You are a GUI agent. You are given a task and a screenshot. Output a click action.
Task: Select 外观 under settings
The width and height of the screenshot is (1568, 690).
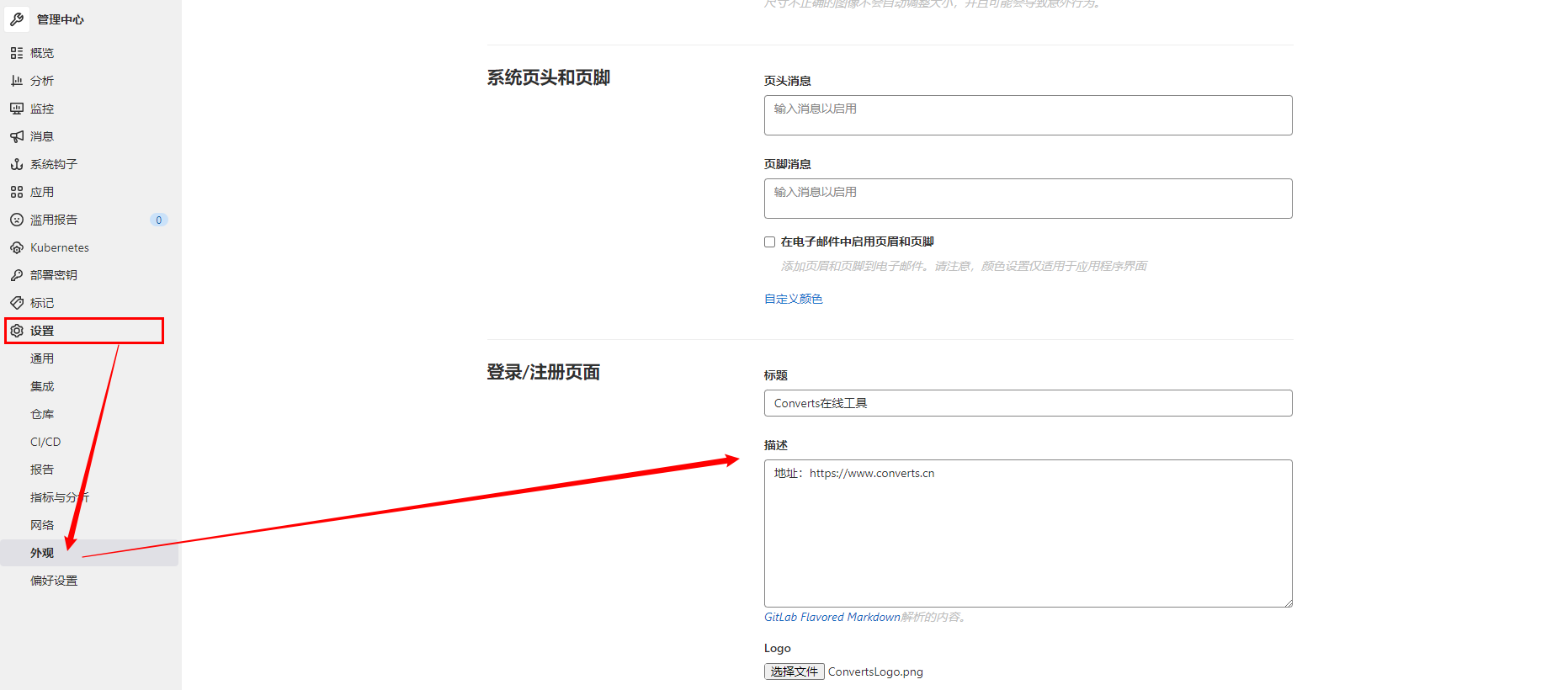42,553
